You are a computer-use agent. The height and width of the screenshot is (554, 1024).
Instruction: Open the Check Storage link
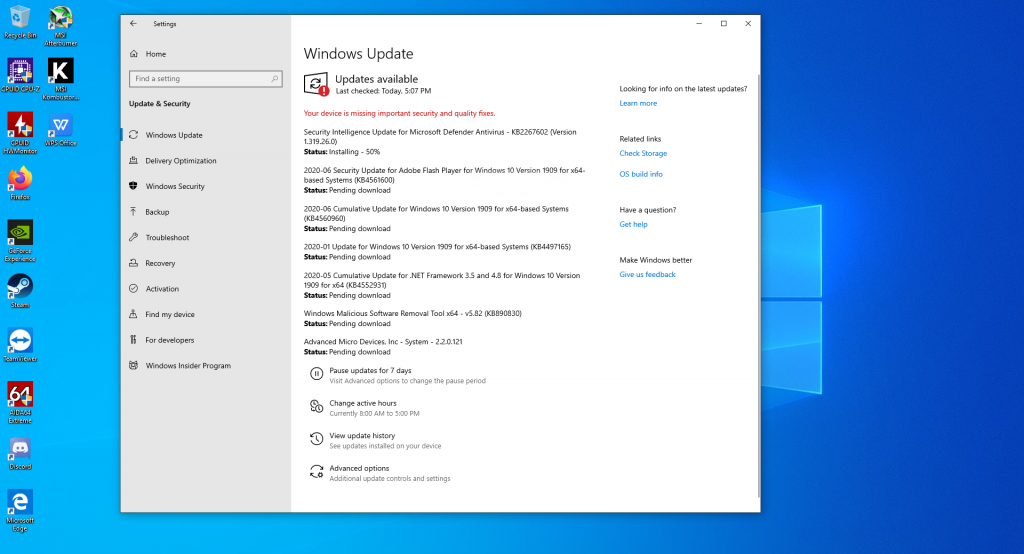(643, 154)
